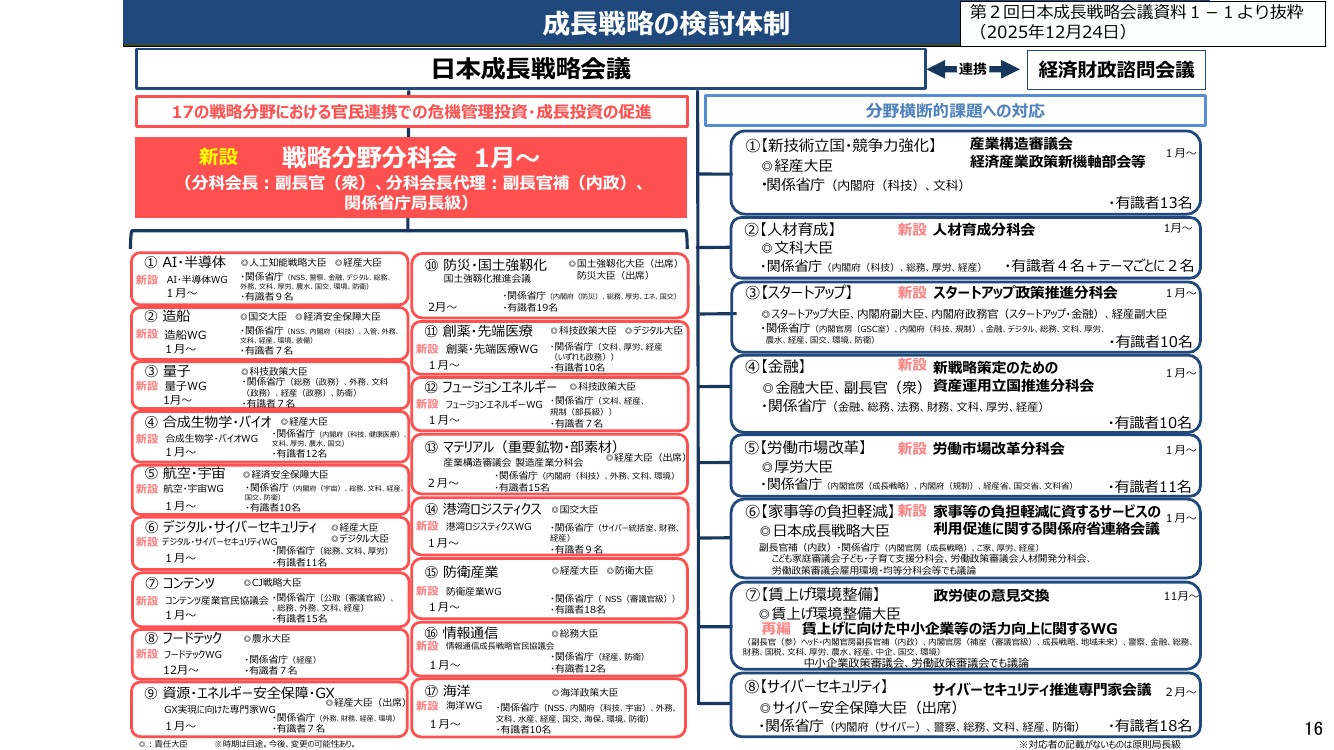Image resolution: width=1334 pixels, height=750 pixels.
Task: Click the "資産運用立国推進分科会" text
Action: (1013, 385)
